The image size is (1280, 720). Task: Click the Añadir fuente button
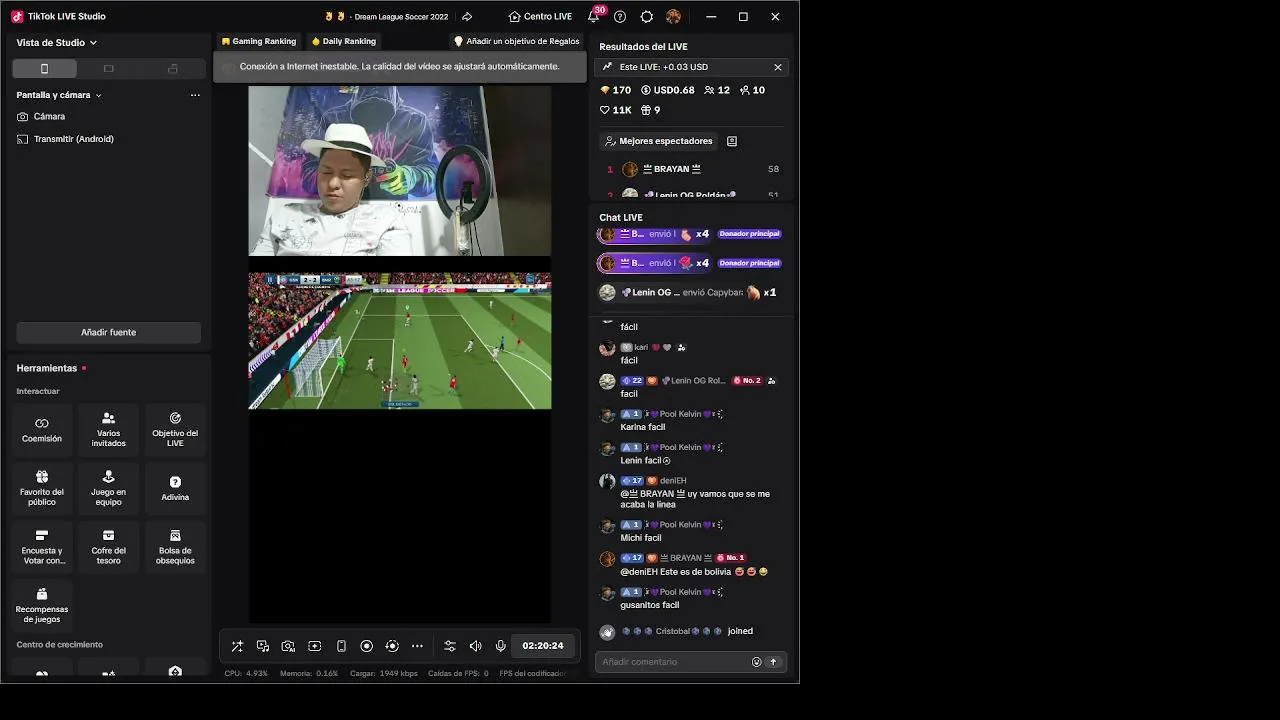point(108,332)
